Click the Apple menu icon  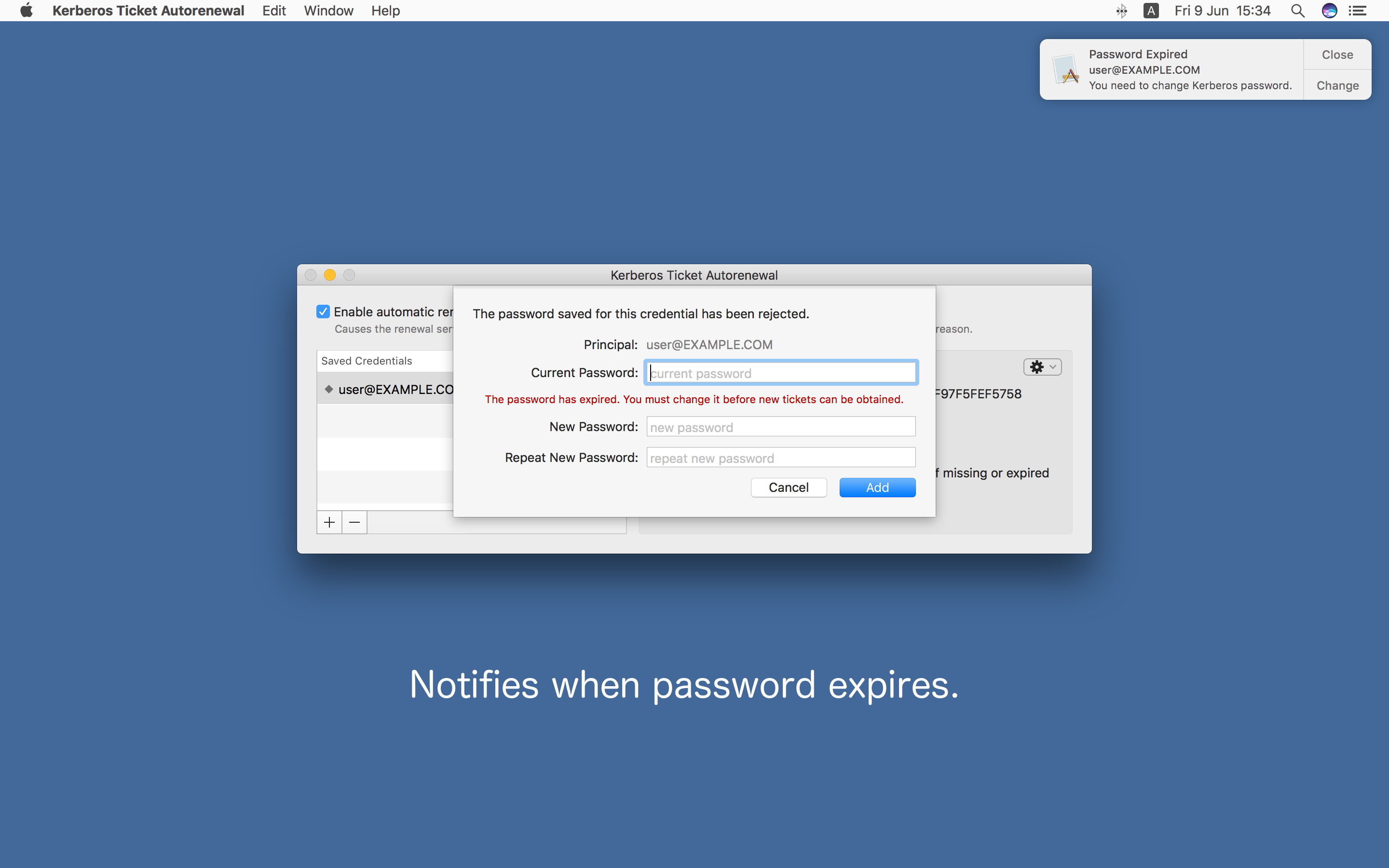pos(21,11)
